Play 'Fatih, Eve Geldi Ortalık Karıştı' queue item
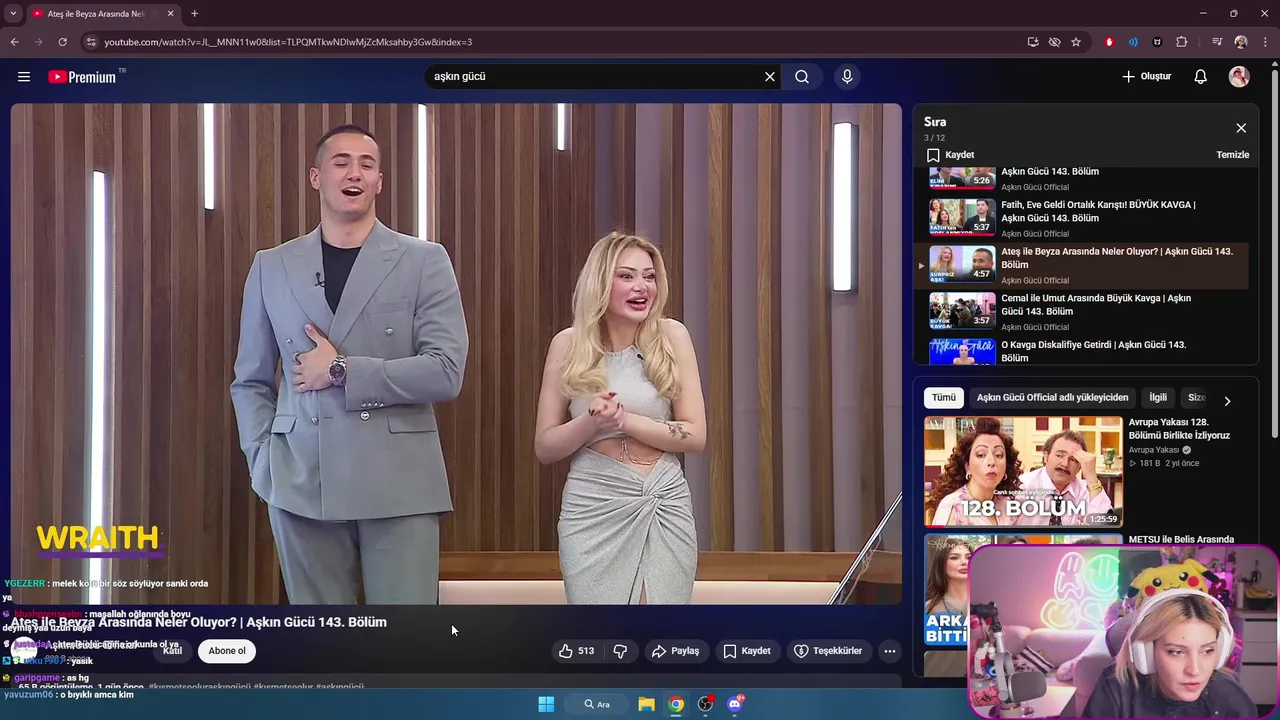Image resolution: width=1280 pixels, height=720 pixels. pos(1084,218)
